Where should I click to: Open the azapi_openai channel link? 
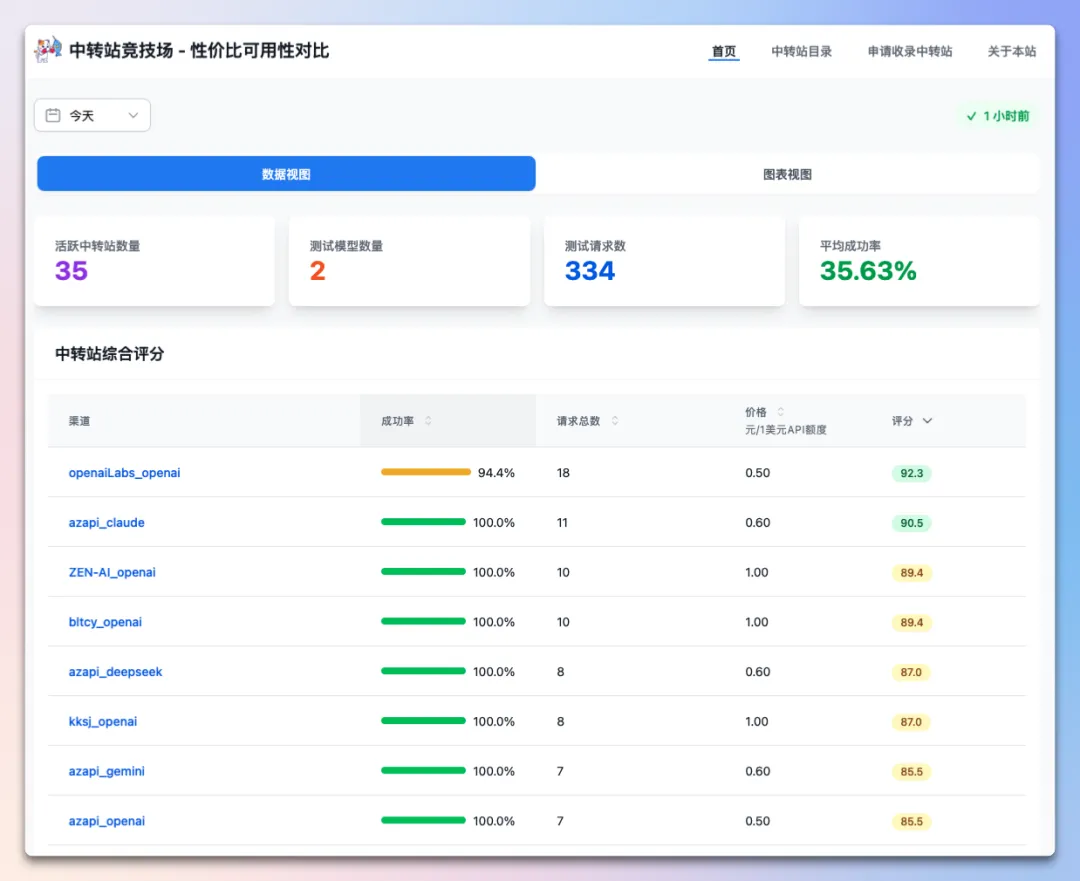point(106,820)
